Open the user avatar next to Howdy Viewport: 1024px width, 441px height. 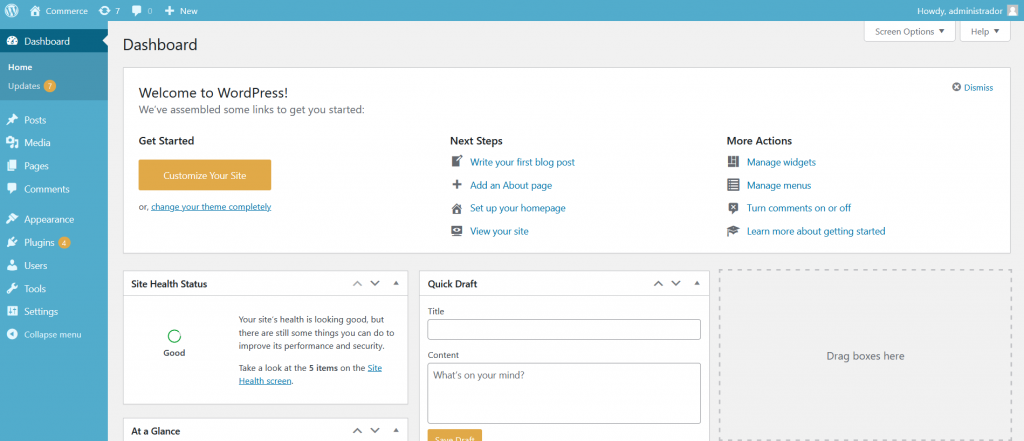tap(1012, 10)
